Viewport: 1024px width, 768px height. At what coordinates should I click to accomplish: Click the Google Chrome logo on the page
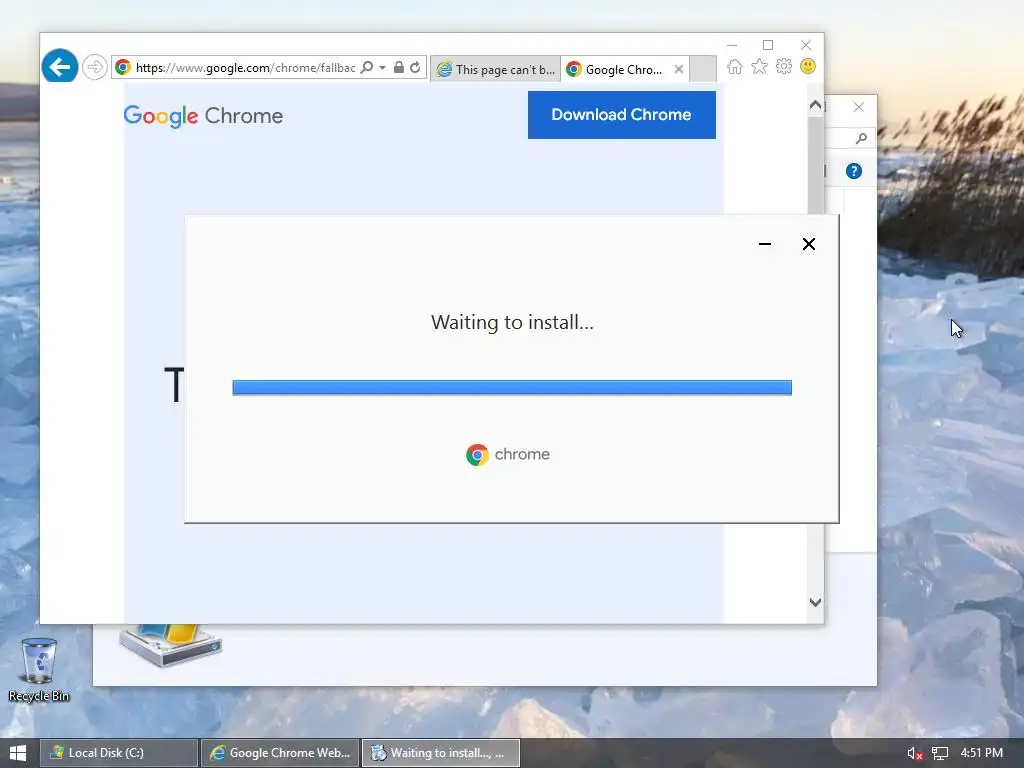tap(203, 116)
